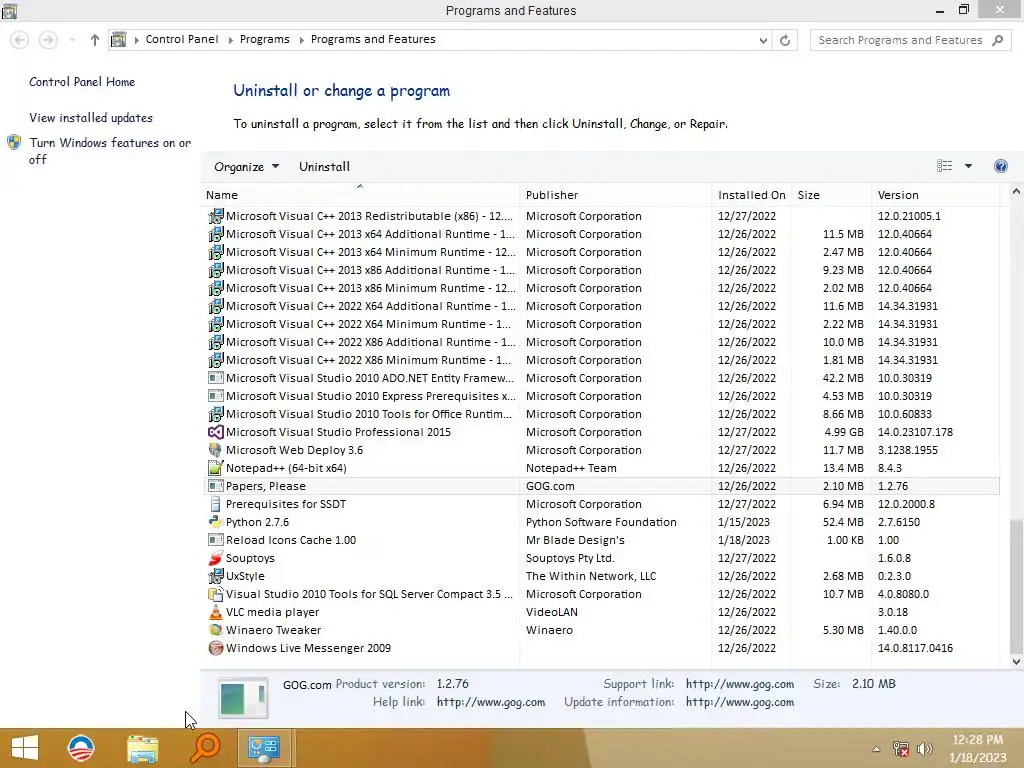1024x768 pixels.
Task: Click the Programs breadcrumb
Action: pyautogui.click(x=264, y=39)
